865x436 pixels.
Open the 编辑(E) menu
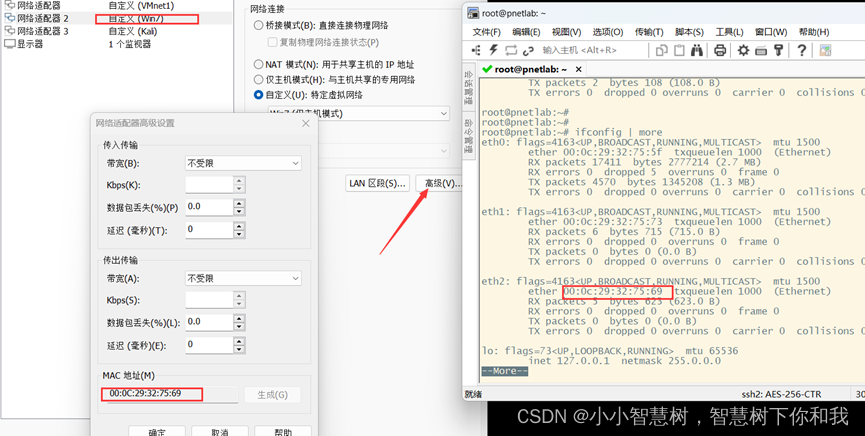coord(526,33)
